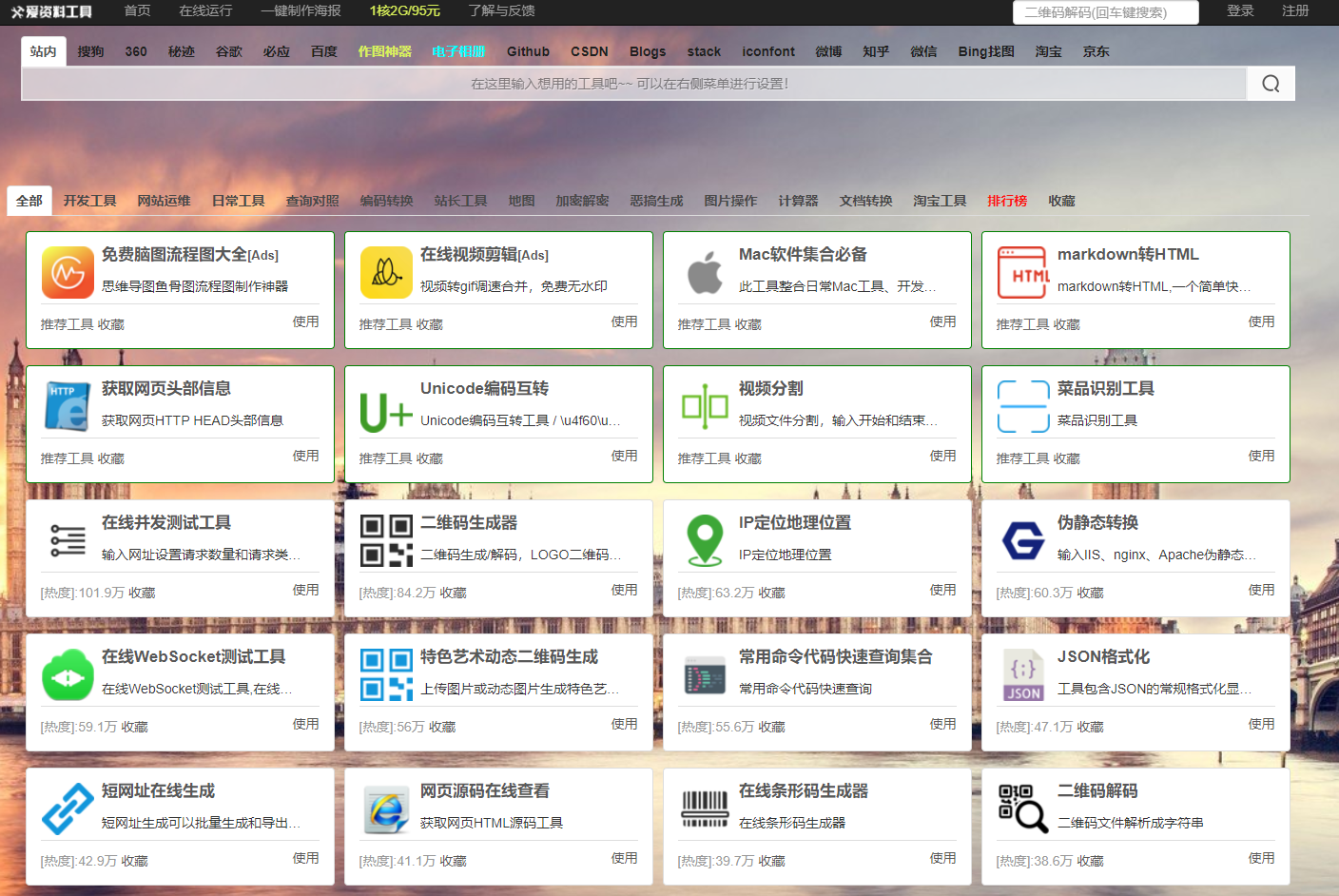
Task: Focus the 二维码解码 quick search box
Action: pos(1106,12)
